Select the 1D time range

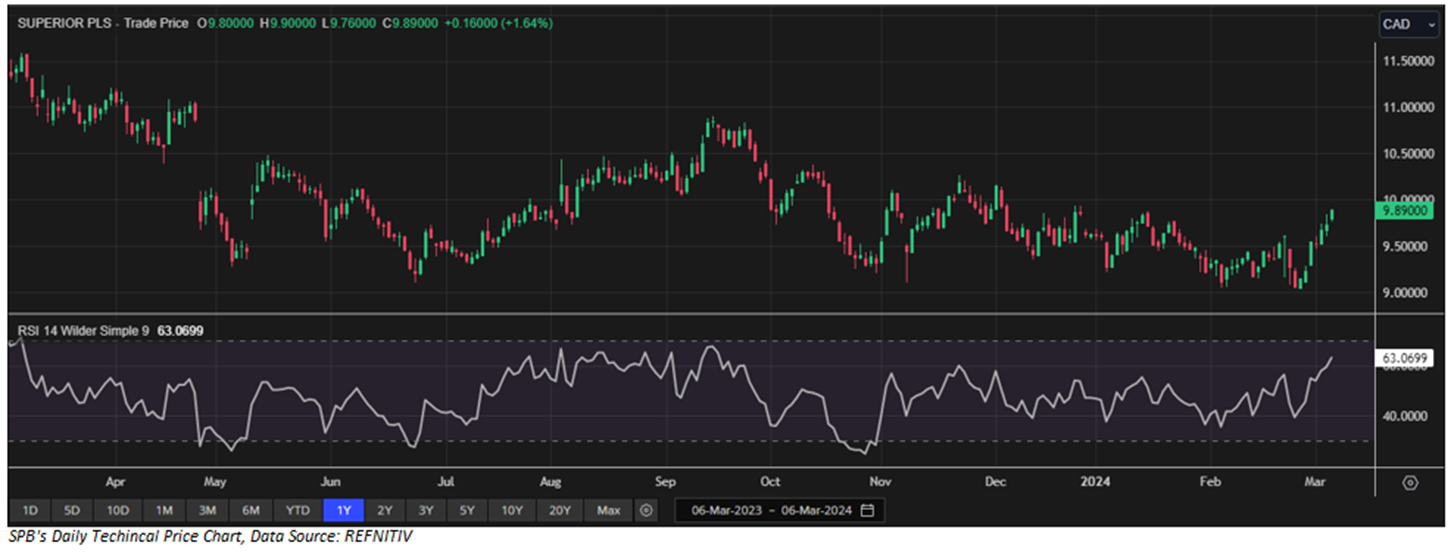tap(30, 511)
